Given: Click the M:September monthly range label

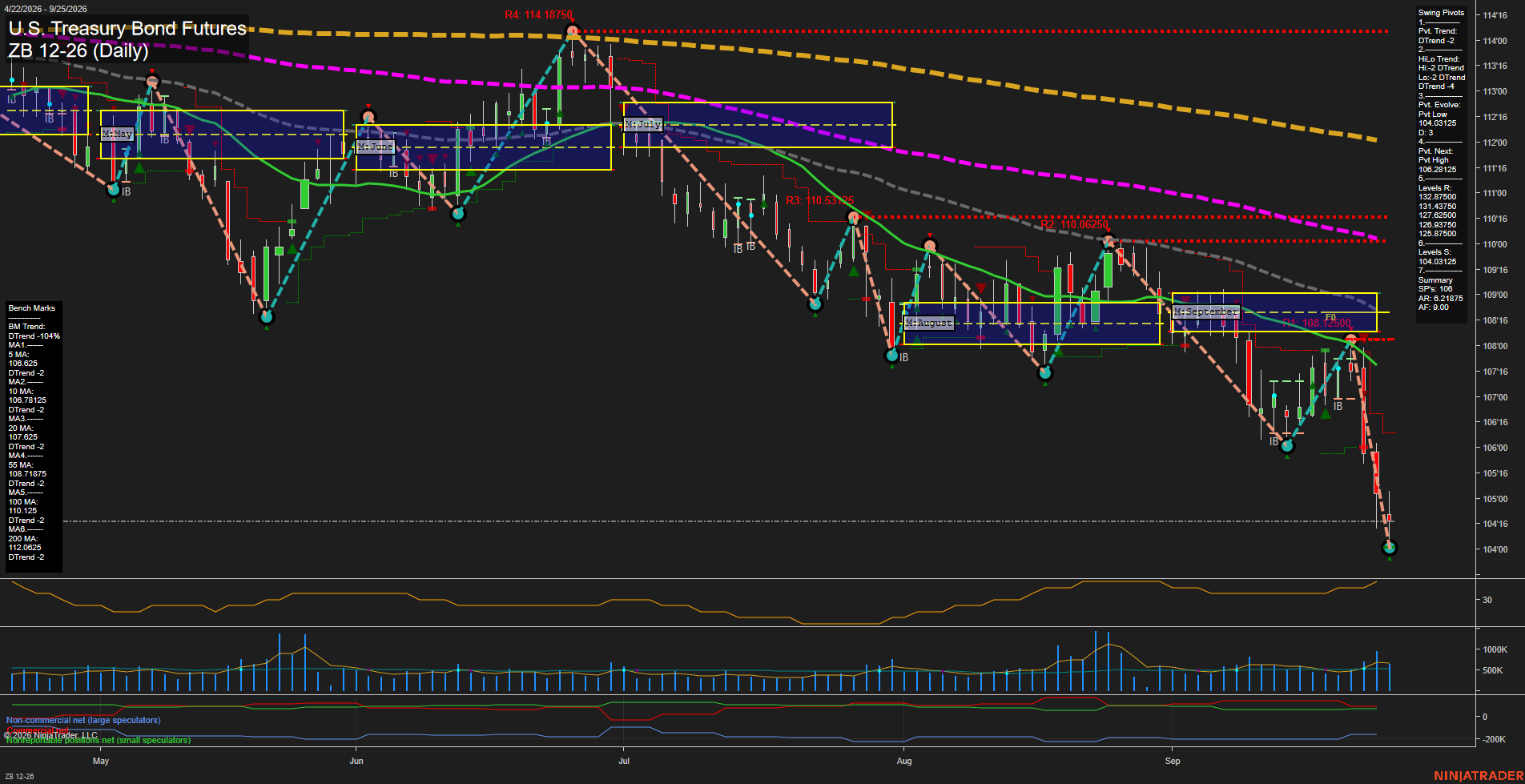Looking at the screenshot, I should pyautogui.click(x=1206, y=312).
